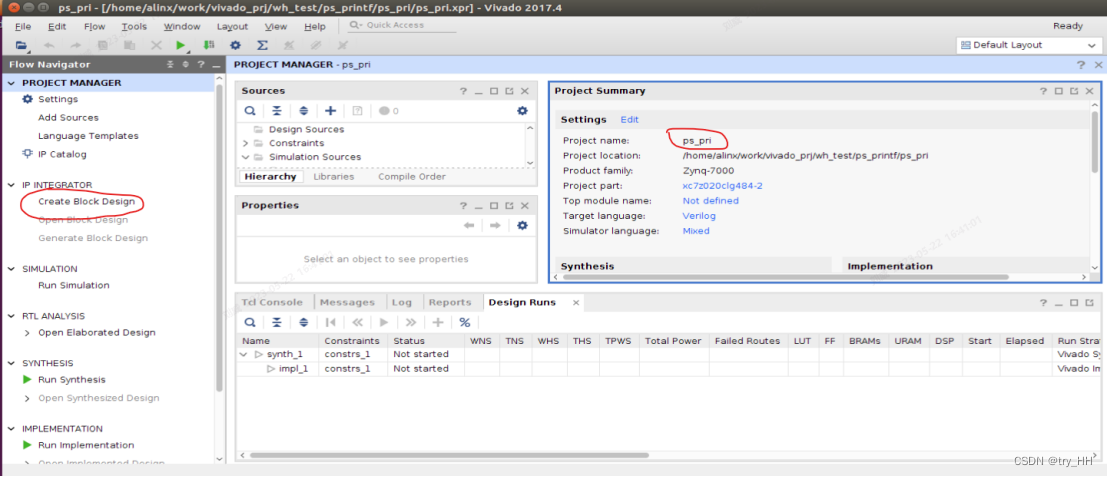Click Edit link next to Settings

point(630,120)
